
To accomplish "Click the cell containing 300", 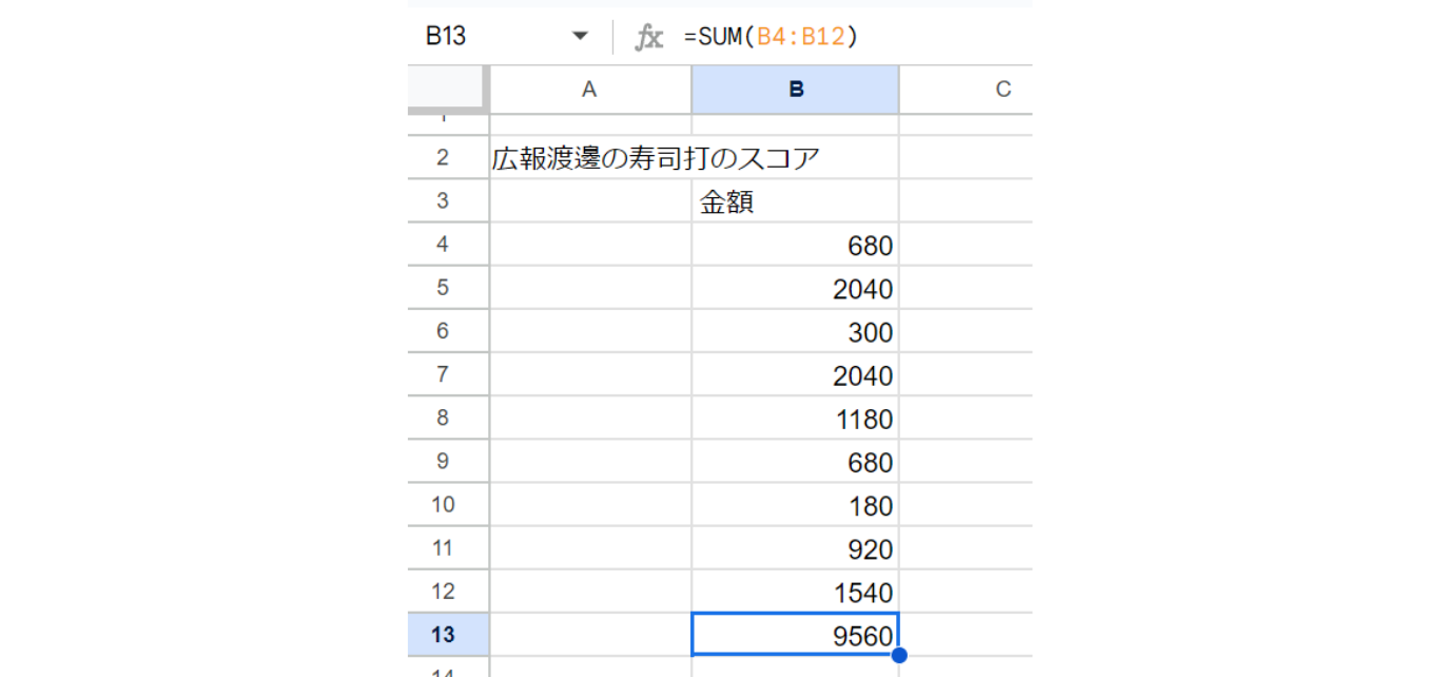I will coord(795,332).
